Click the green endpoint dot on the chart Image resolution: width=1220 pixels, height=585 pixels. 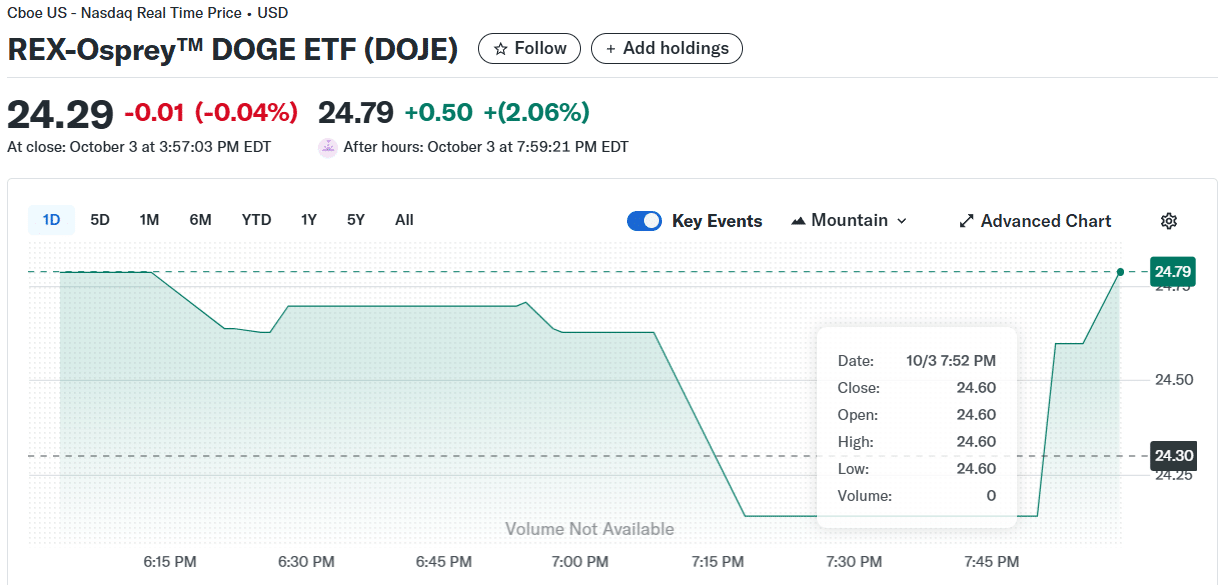click(1119, 271)
